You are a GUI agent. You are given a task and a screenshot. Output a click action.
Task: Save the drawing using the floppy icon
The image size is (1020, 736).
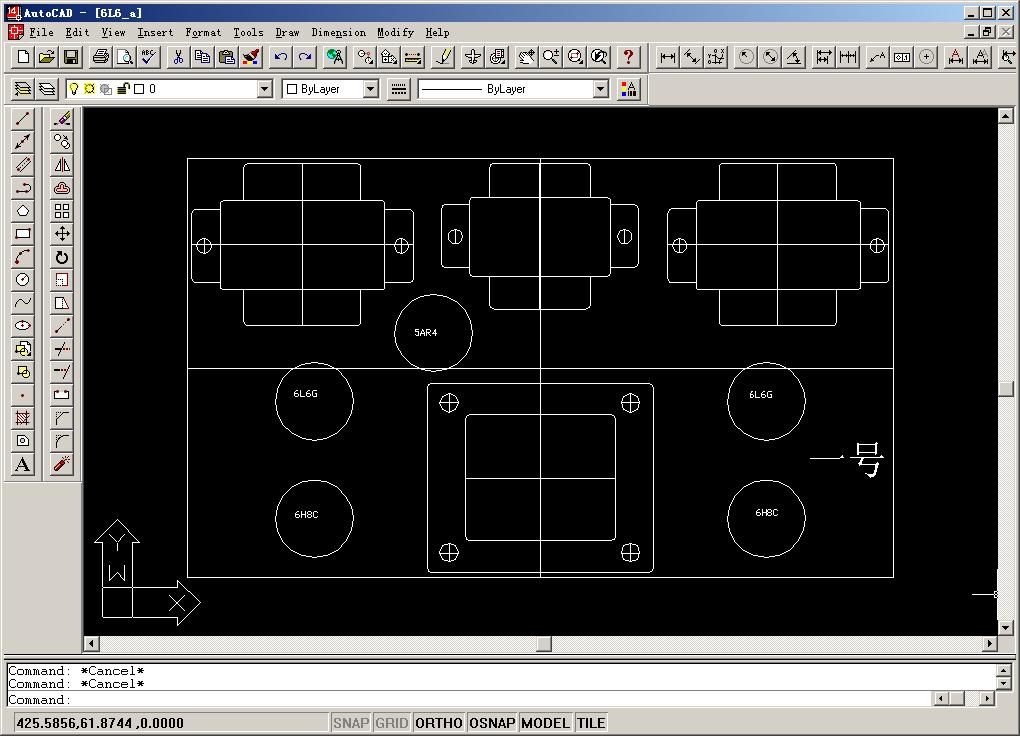click(x=71, y=57)
